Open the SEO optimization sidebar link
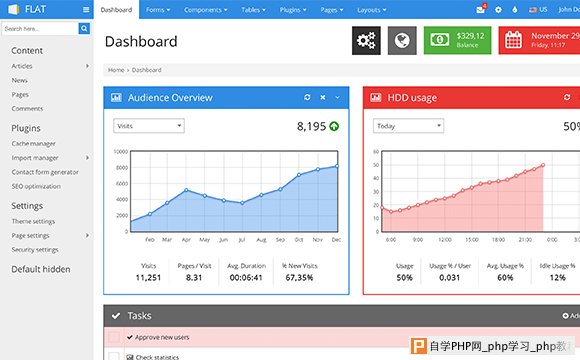Image resolution: width=580 pixels, height=360 pixels. point(36,186)
